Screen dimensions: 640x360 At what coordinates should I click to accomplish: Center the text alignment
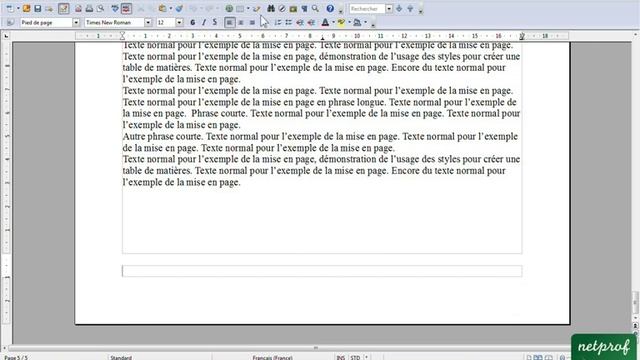tap(241, 22)
